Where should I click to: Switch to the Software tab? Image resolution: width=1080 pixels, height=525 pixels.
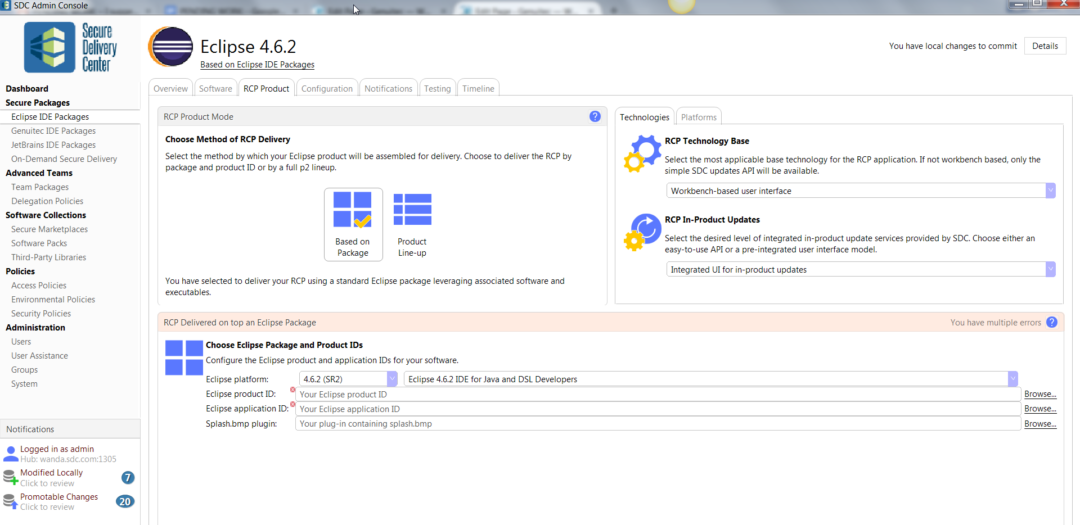(216, 88)
